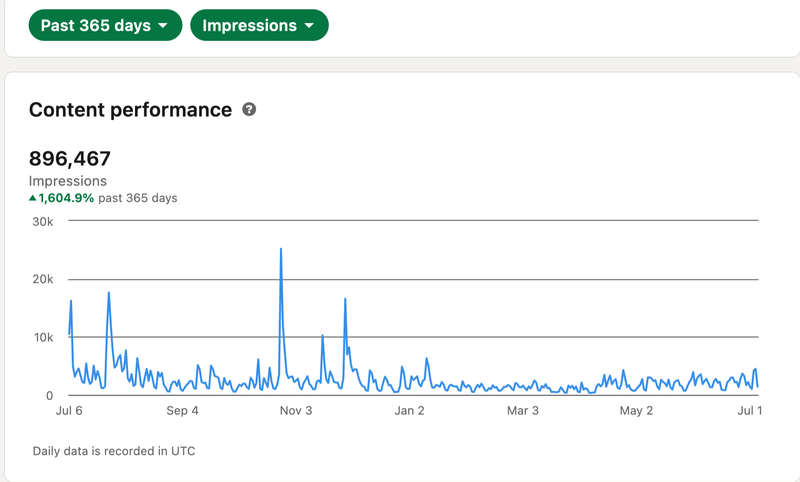Select the Nov 3 date label
Viewport: 800px width, 482px height.
coord(296,410)
